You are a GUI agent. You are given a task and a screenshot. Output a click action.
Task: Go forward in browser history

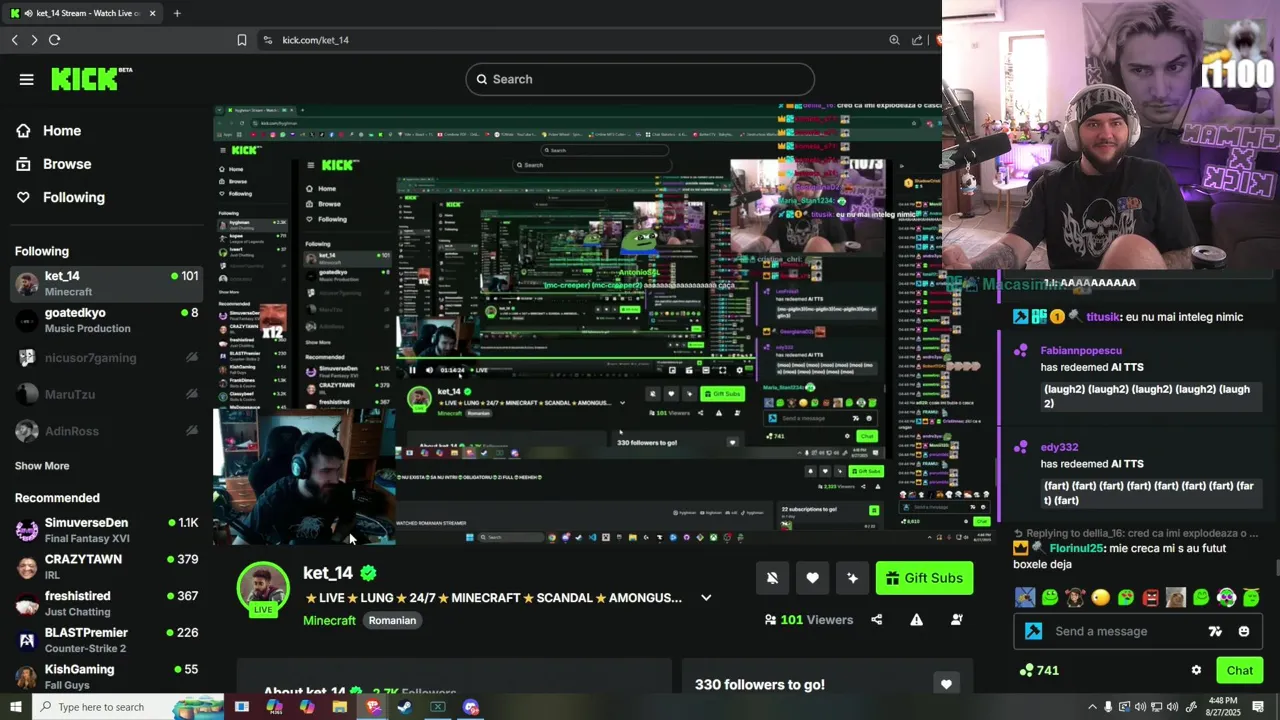pyautogui.click(x=34, y=40)
